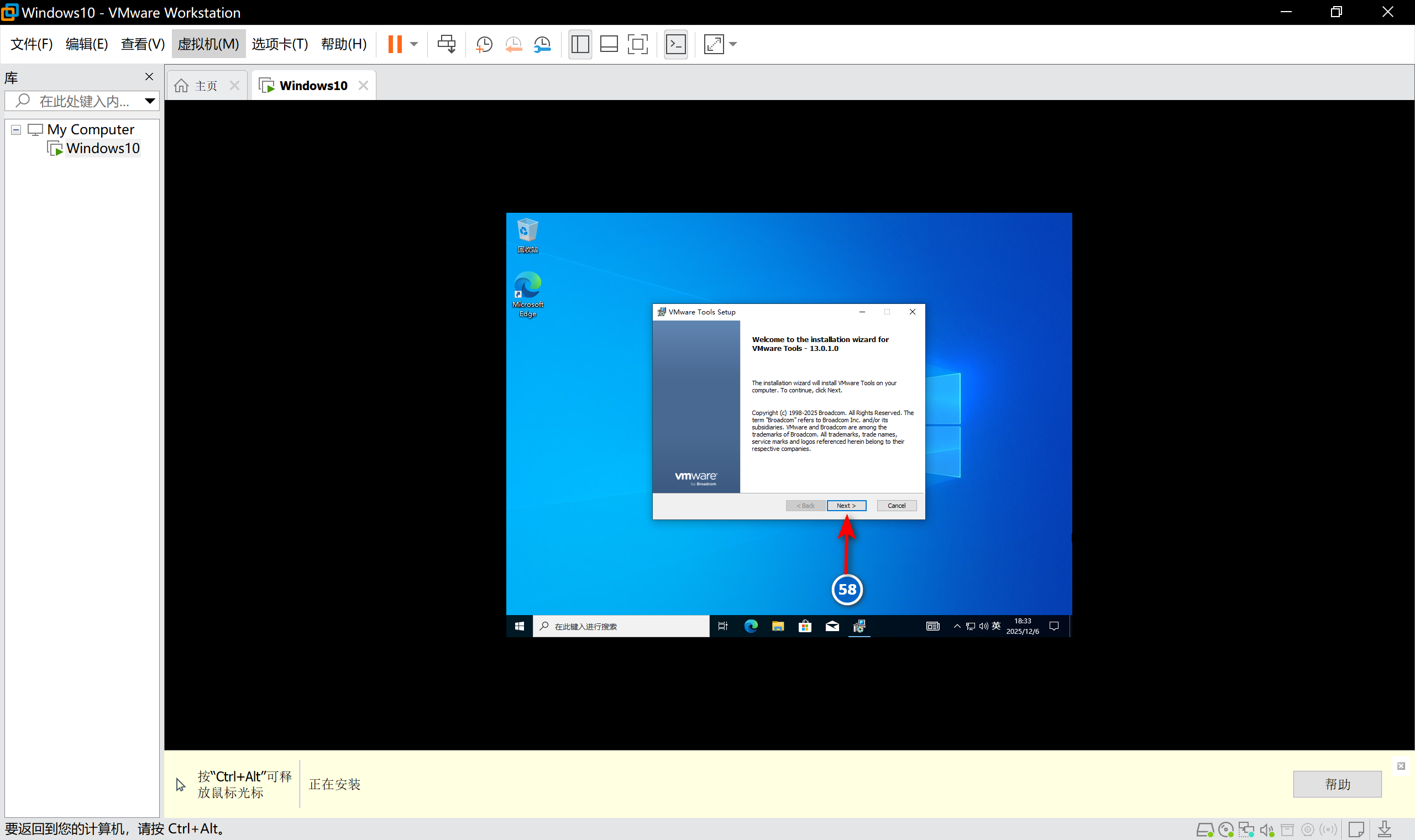Screen dimensions: 1415x840
Task: Click the 帮助 button in install bar
Action: (1337, 784)
